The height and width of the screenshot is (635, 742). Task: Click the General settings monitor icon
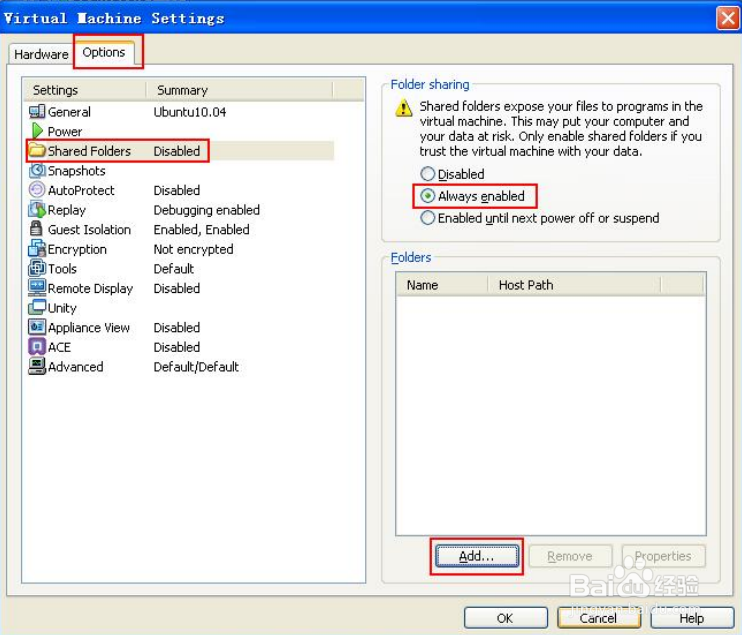point(37,112)
